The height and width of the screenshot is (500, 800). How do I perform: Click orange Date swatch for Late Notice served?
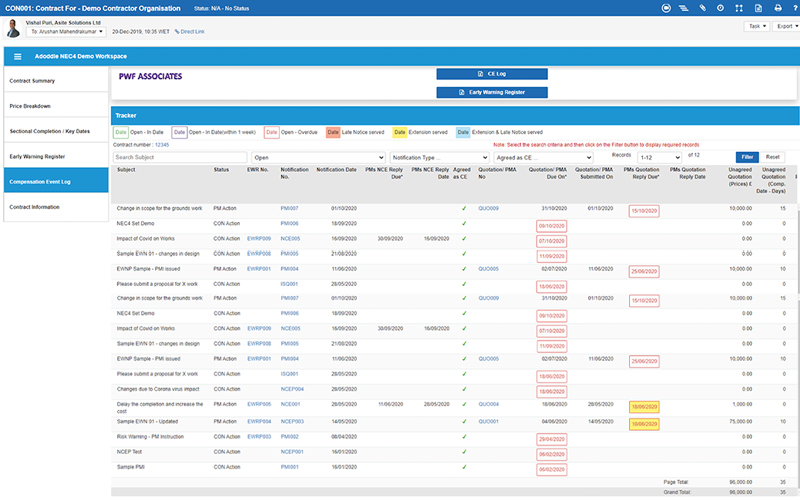click(x=333, y=132)
